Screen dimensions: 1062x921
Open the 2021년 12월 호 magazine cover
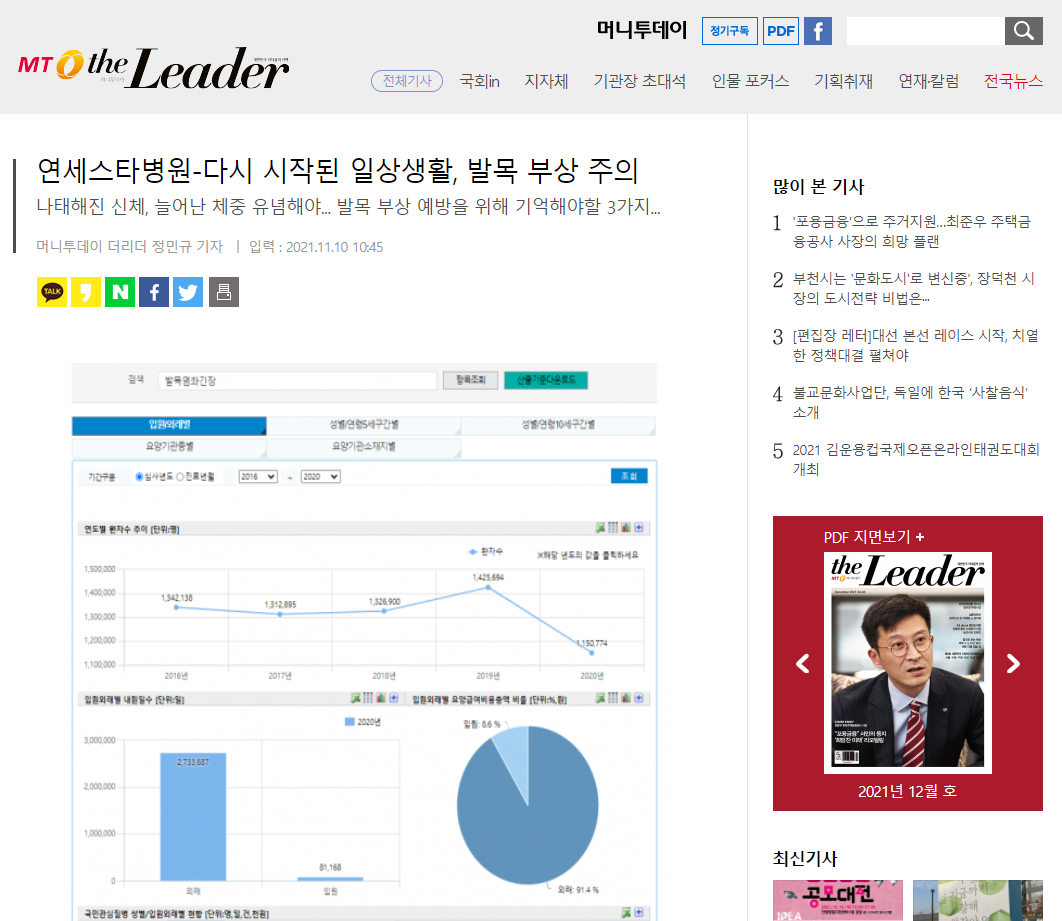pos(908,663)
